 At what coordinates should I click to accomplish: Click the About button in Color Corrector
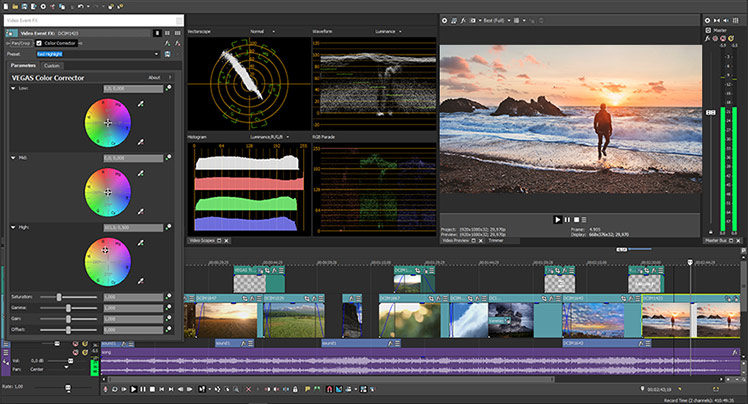click(x=154, y=77)
